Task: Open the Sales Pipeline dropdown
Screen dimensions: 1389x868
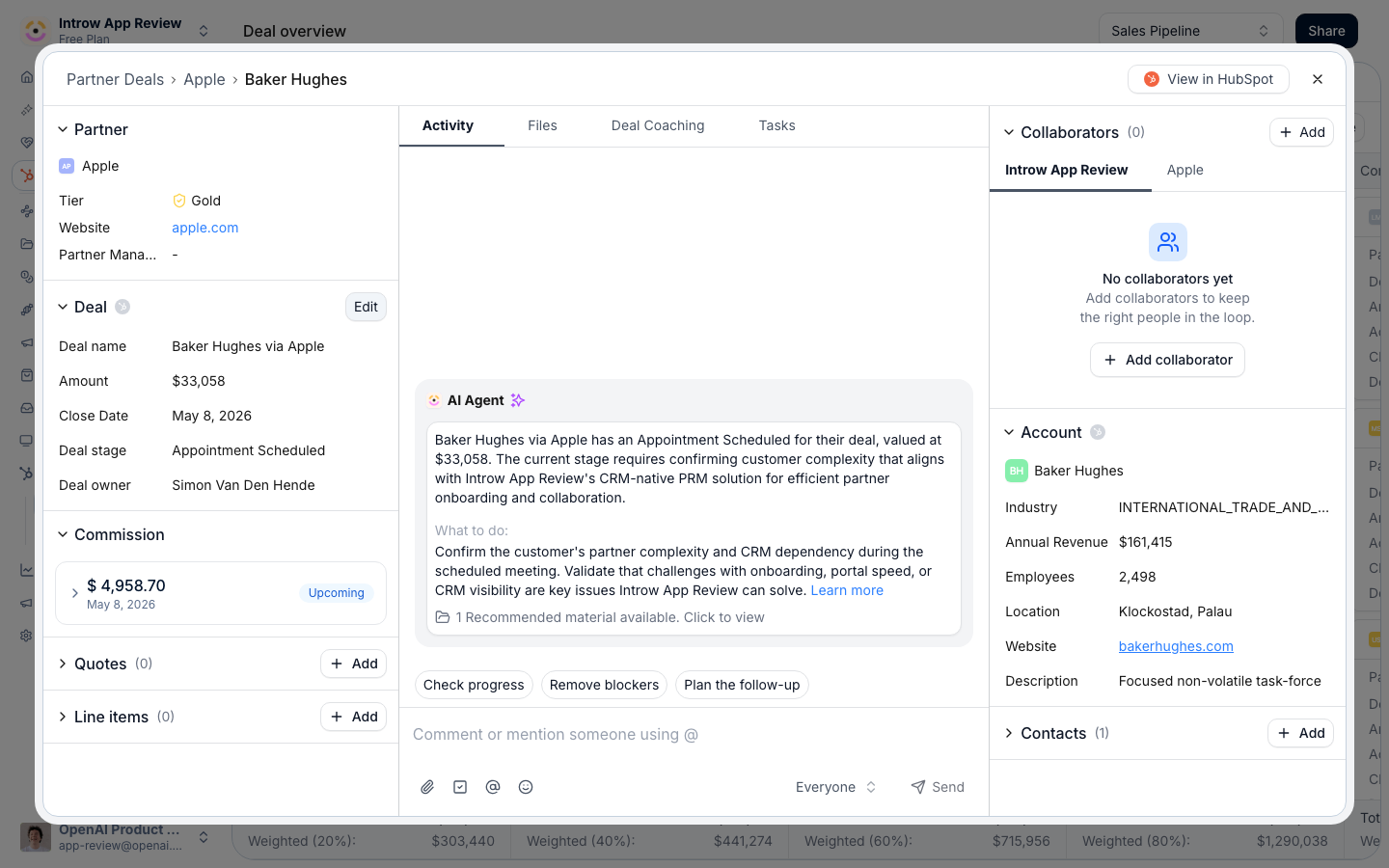Action: point(1190,31)
